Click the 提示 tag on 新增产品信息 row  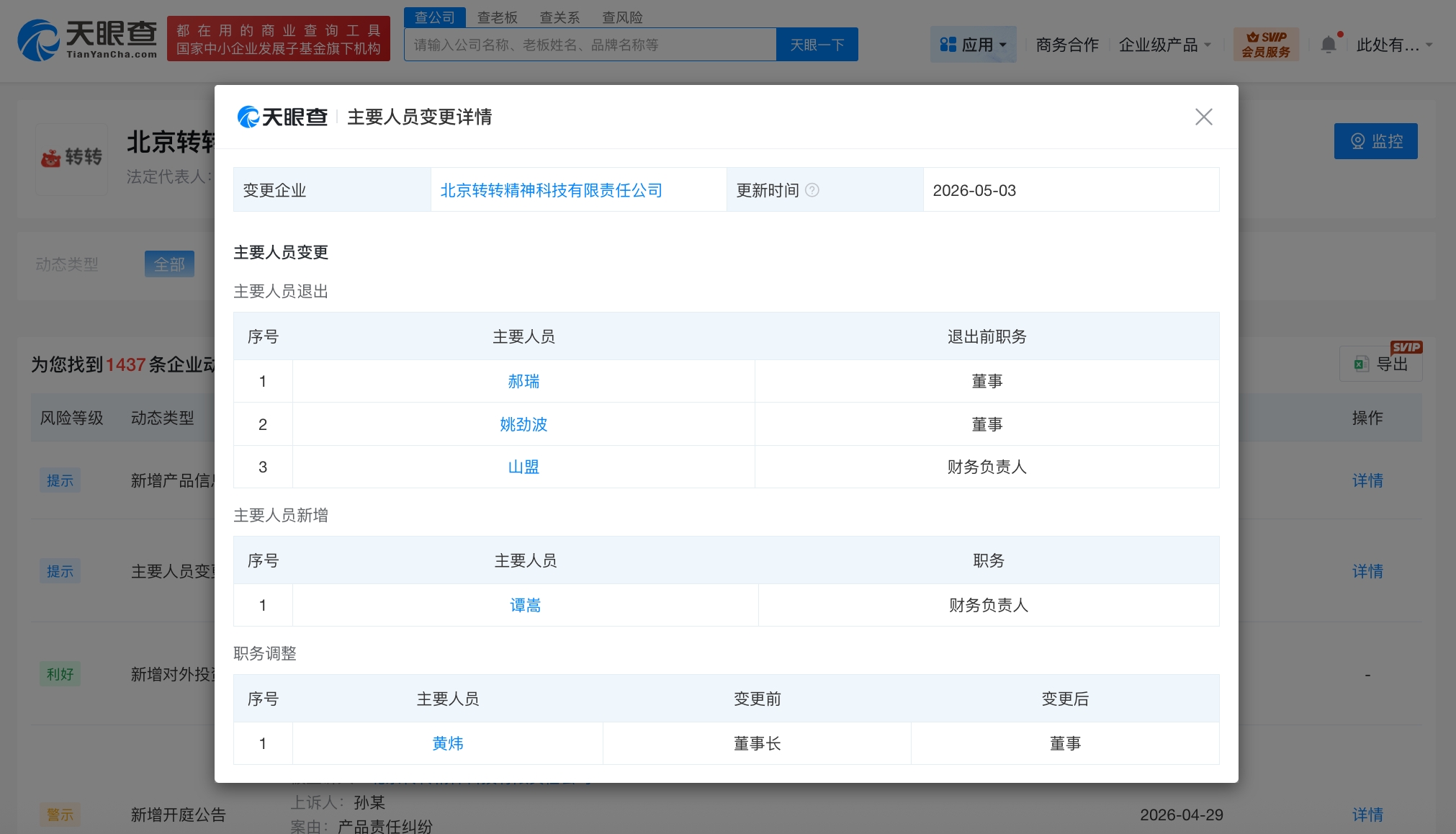click(x=60, y=480)
